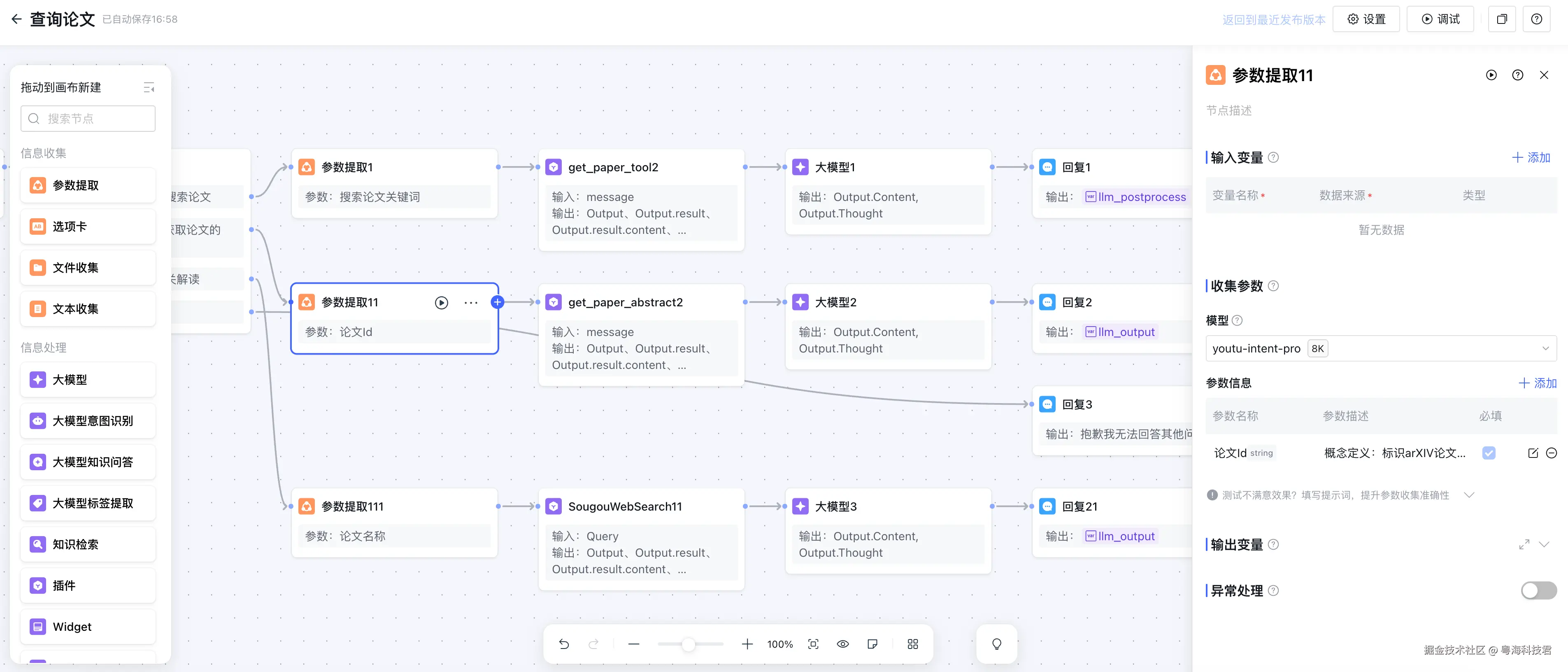Expand the 输出变量 section chevron
Viewport: 1568px width, 672px height.
tap(1544, 544)
